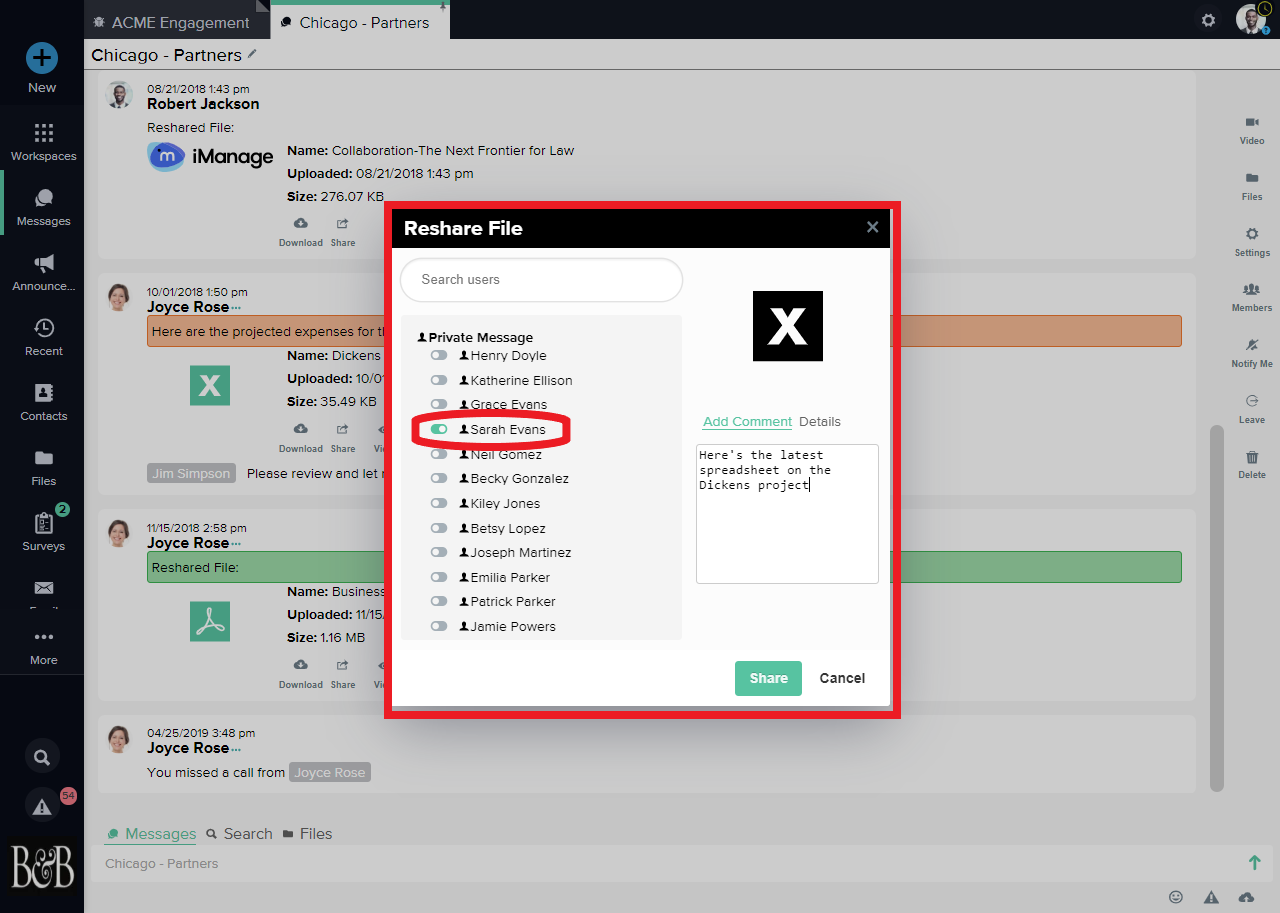Click the Search users field
Viewport: 1280px width, 913px height.
coord(541,280)
